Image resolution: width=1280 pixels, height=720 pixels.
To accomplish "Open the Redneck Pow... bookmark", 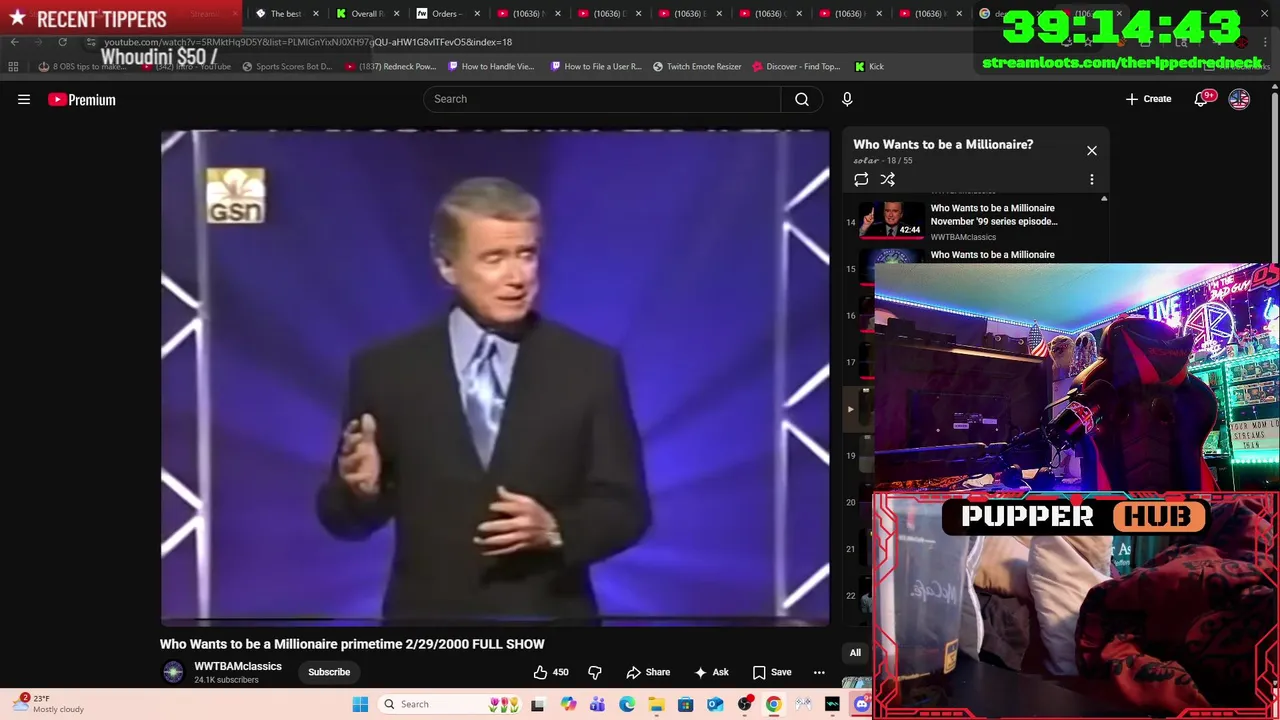I will tap(390, 67).
